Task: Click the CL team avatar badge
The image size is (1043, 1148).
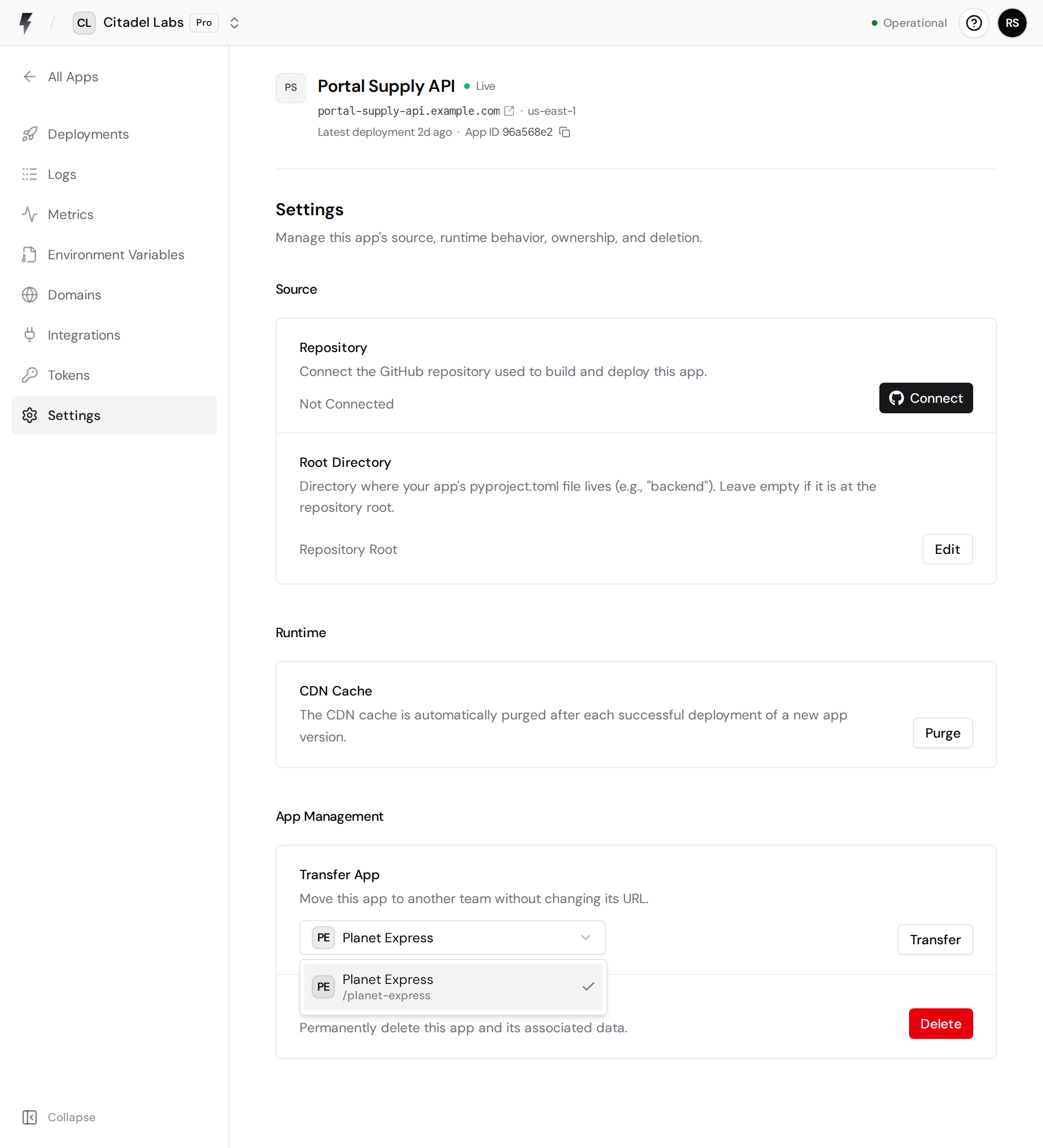Action: [84, 23]
